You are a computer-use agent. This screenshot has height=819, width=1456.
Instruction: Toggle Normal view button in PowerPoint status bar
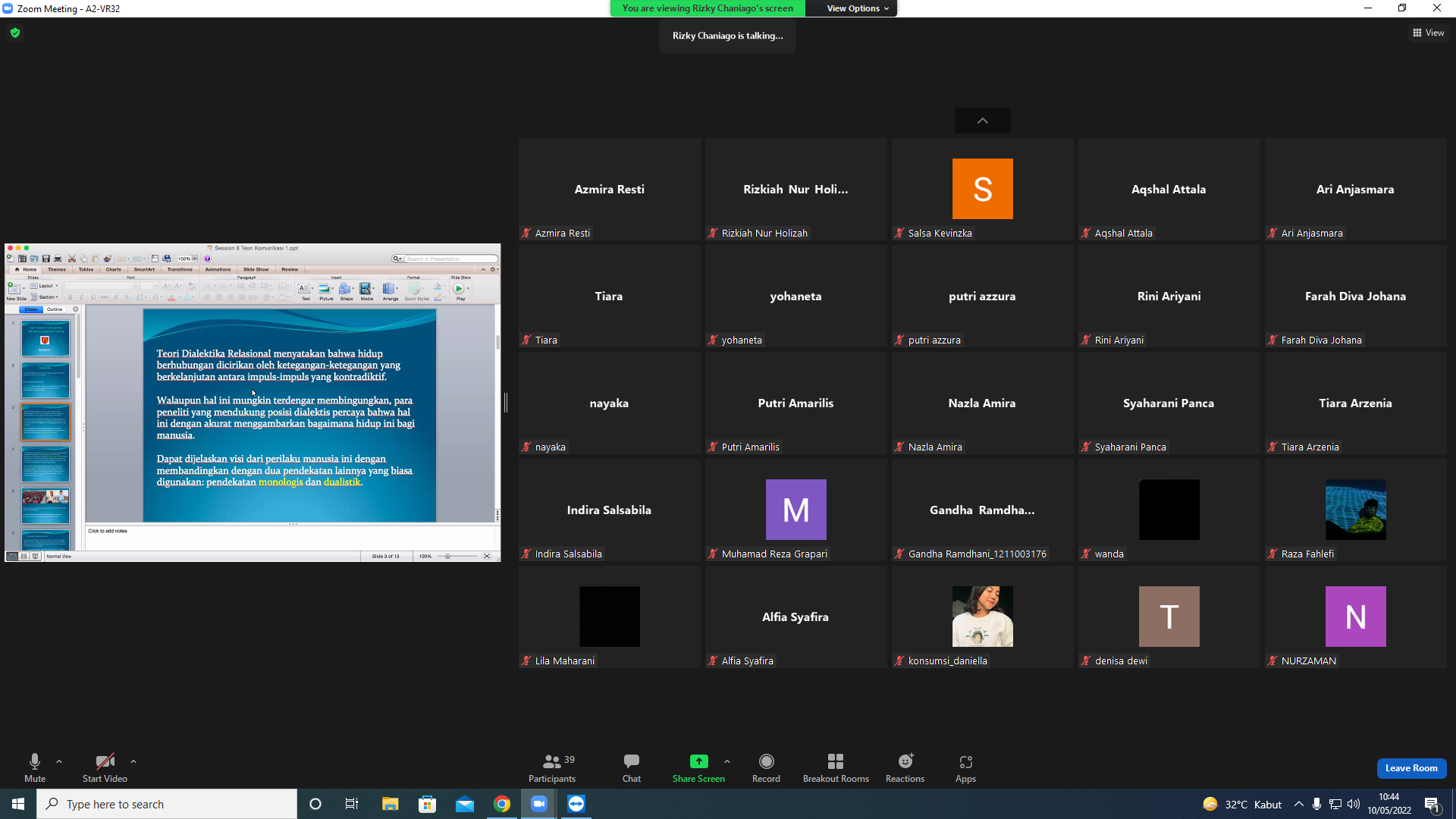pos(12,557)
